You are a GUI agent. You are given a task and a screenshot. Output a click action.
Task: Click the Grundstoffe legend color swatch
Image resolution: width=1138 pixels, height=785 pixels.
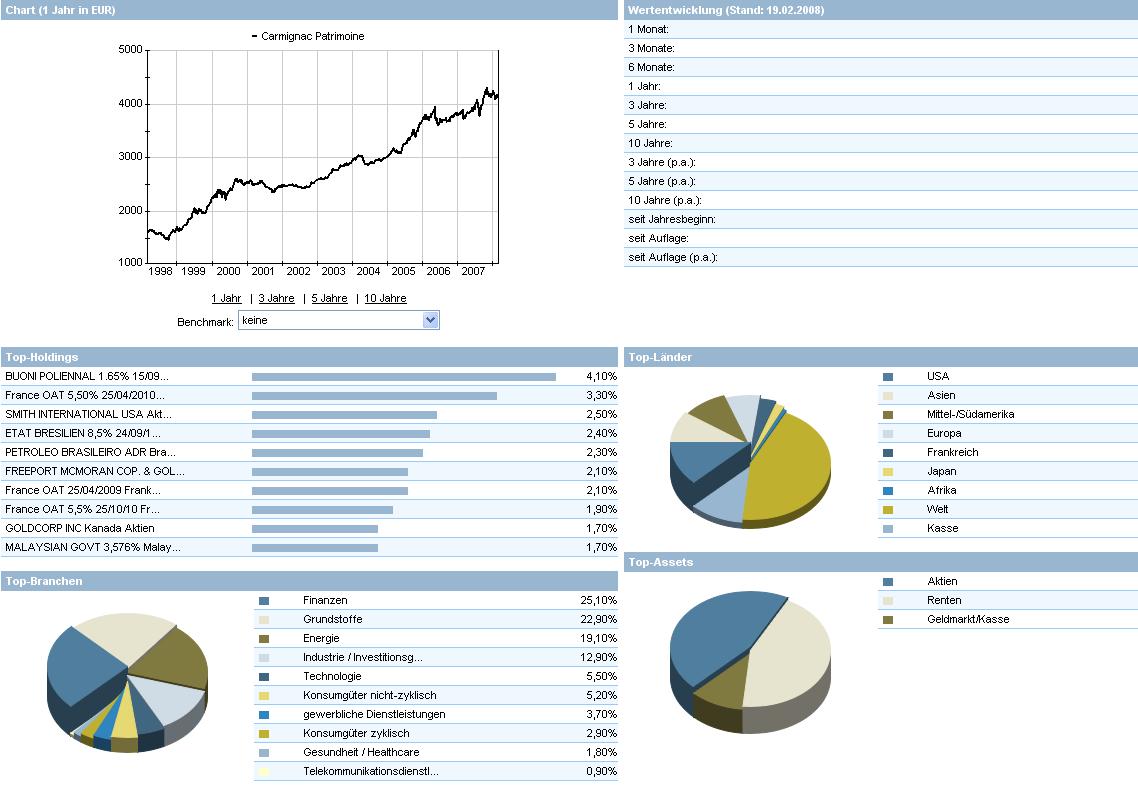263,620
